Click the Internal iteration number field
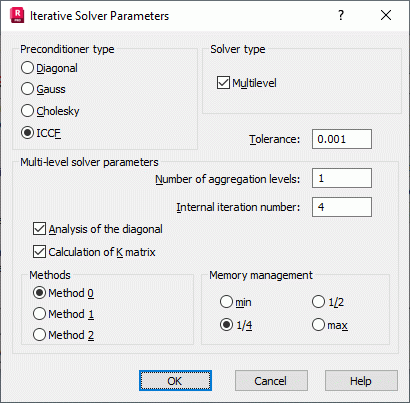Viewport: 410px width, 403px height. point(342,207)
